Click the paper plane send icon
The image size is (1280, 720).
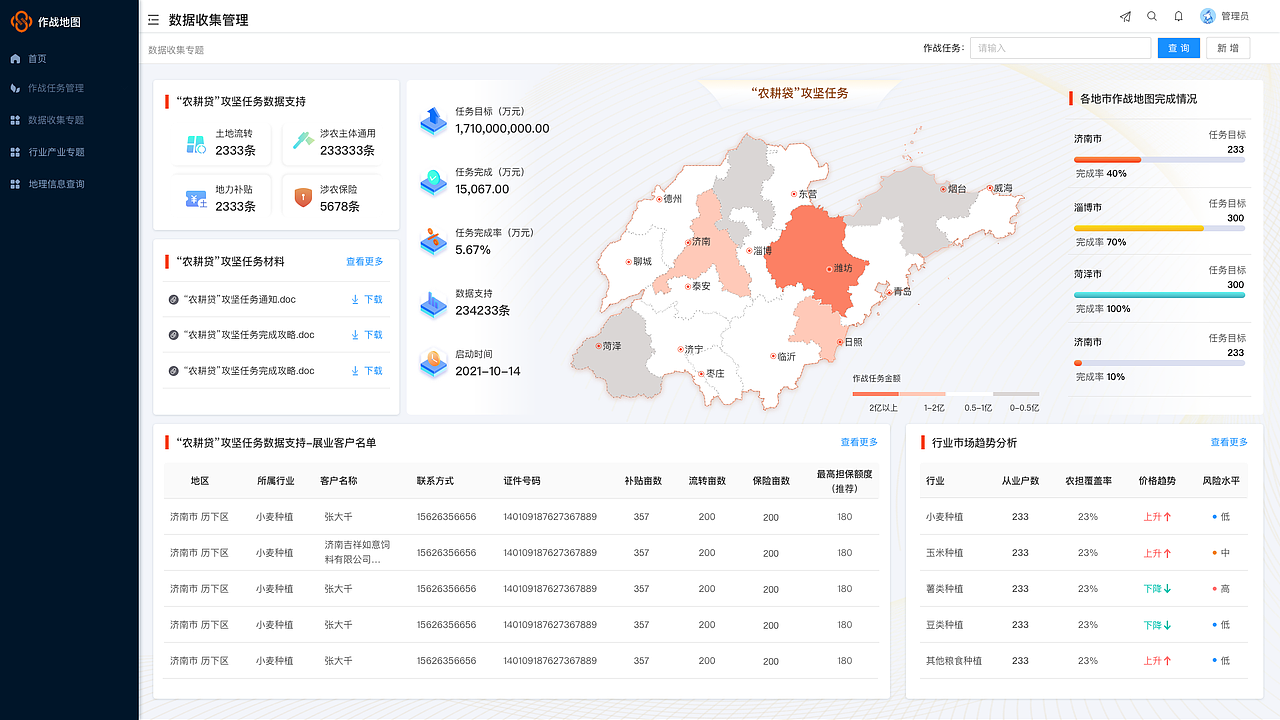click(x=1125, y=16)
